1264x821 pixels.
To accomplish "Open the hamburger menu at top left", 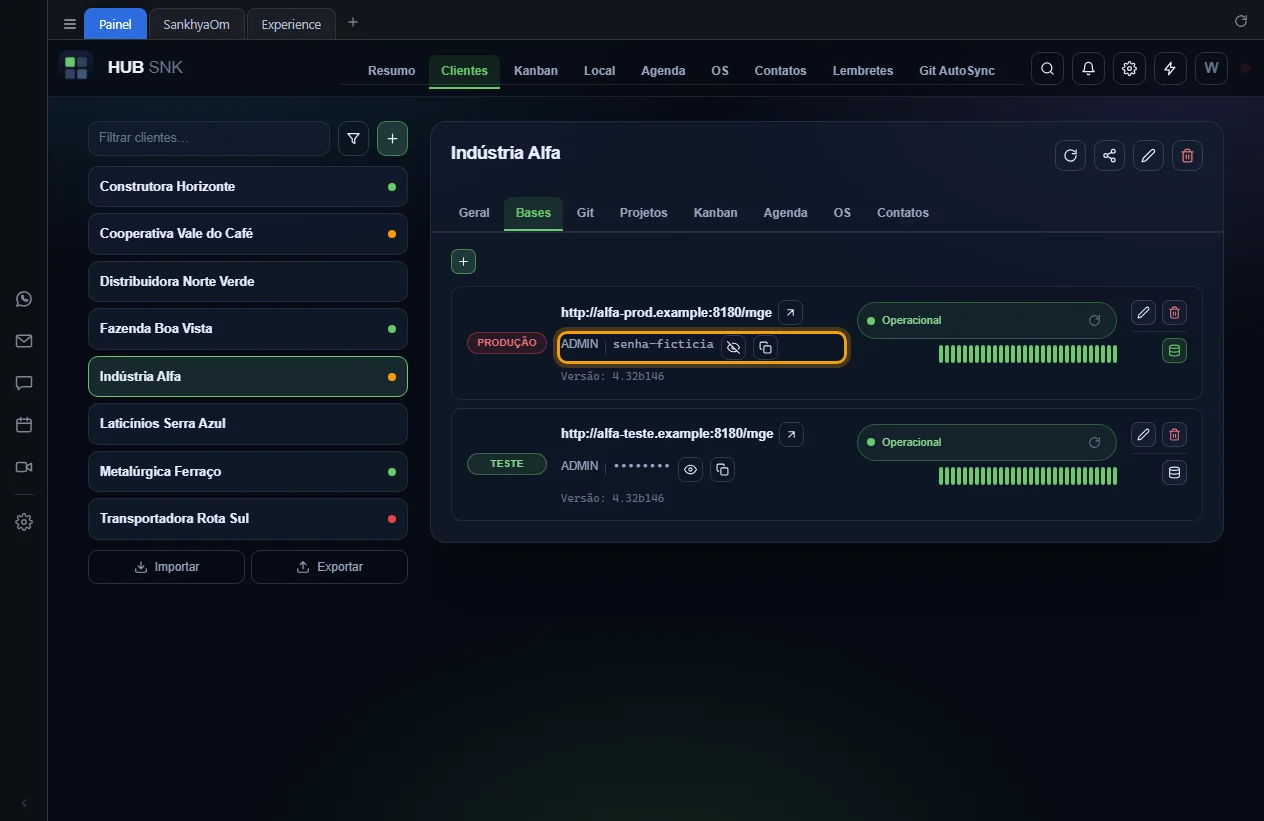I will 69,24.
